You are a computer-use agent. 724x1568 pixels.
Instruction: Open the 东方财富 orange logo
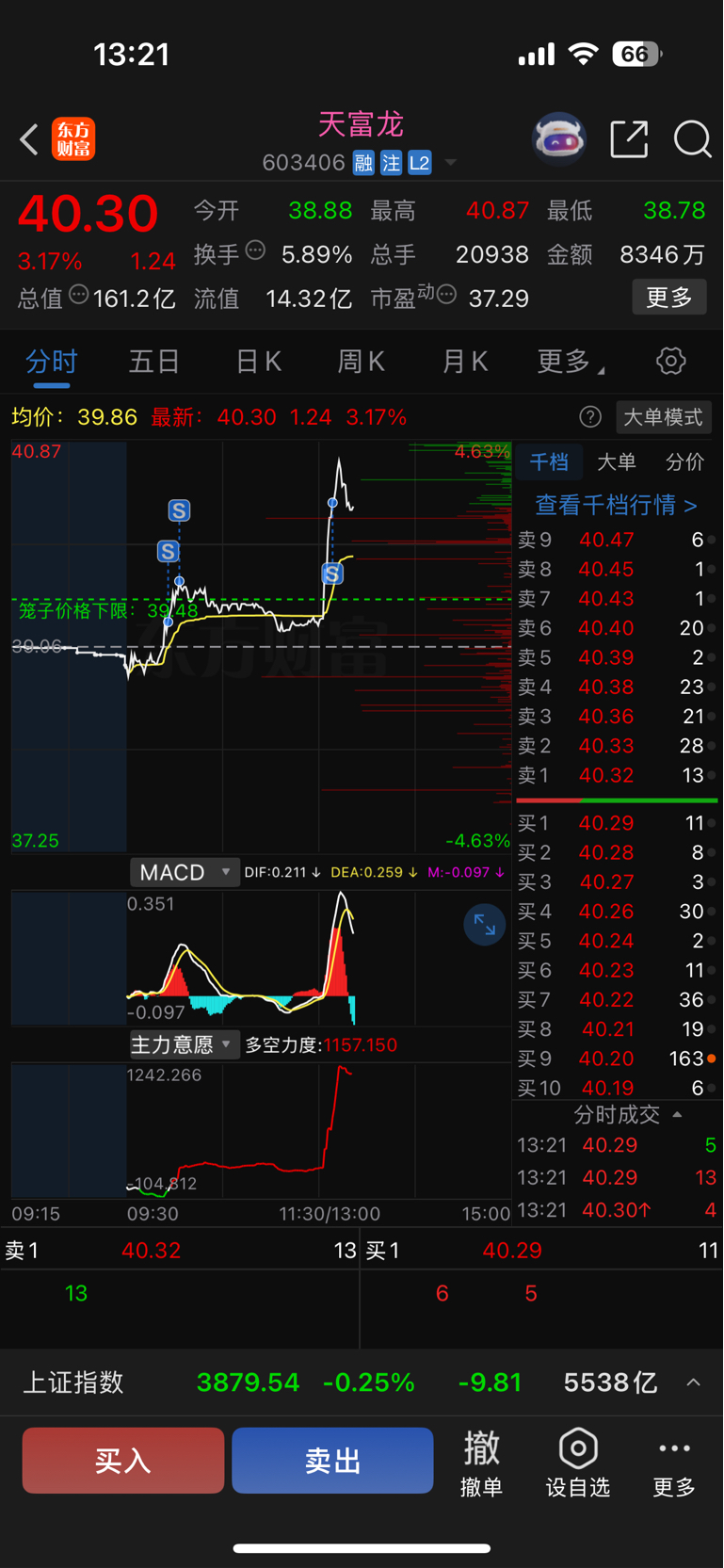pos(73,139)
